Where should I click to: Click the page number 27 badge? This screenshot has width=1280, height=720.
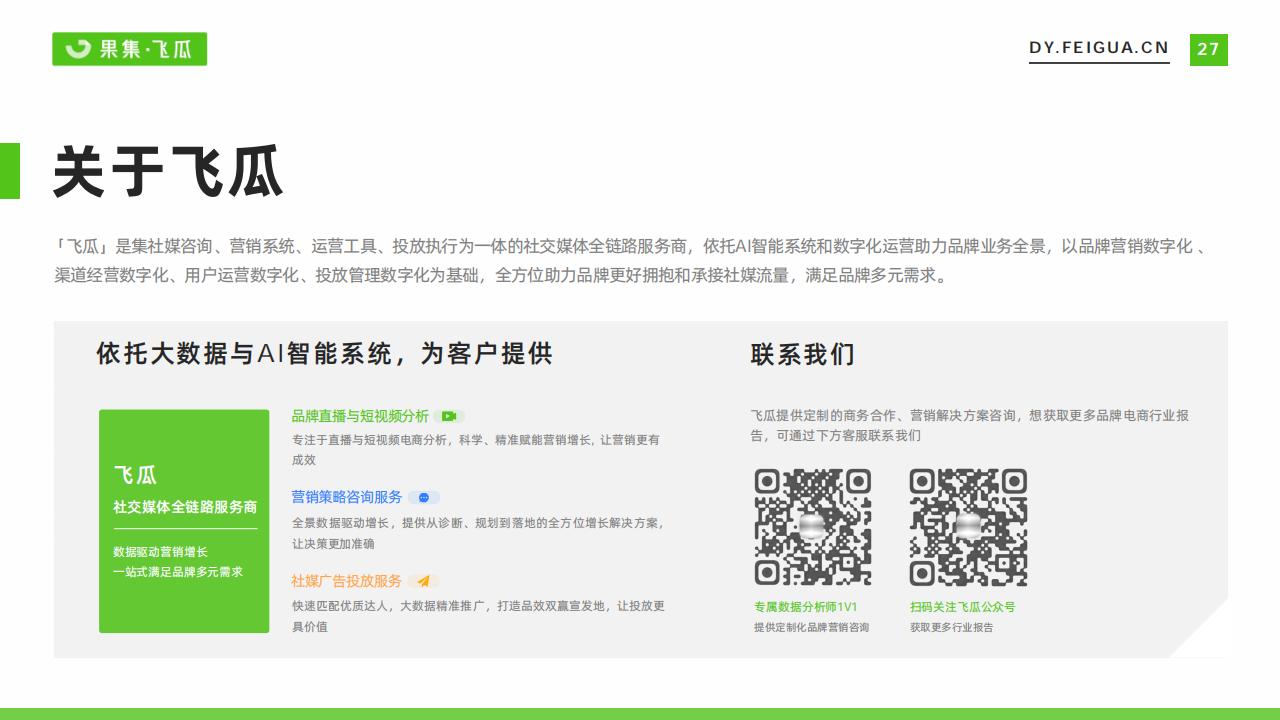coord(1208,49)
